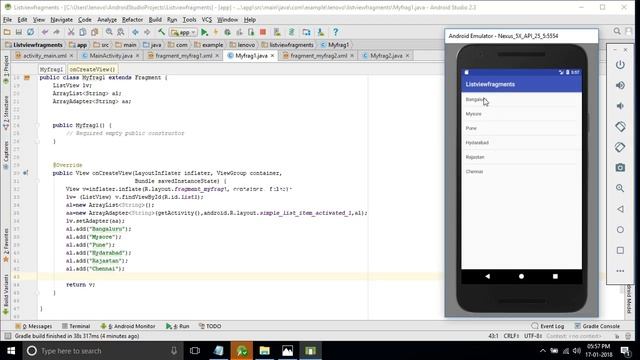
Task: Click the emulator Volume Up button
Action: click(620, 85)
